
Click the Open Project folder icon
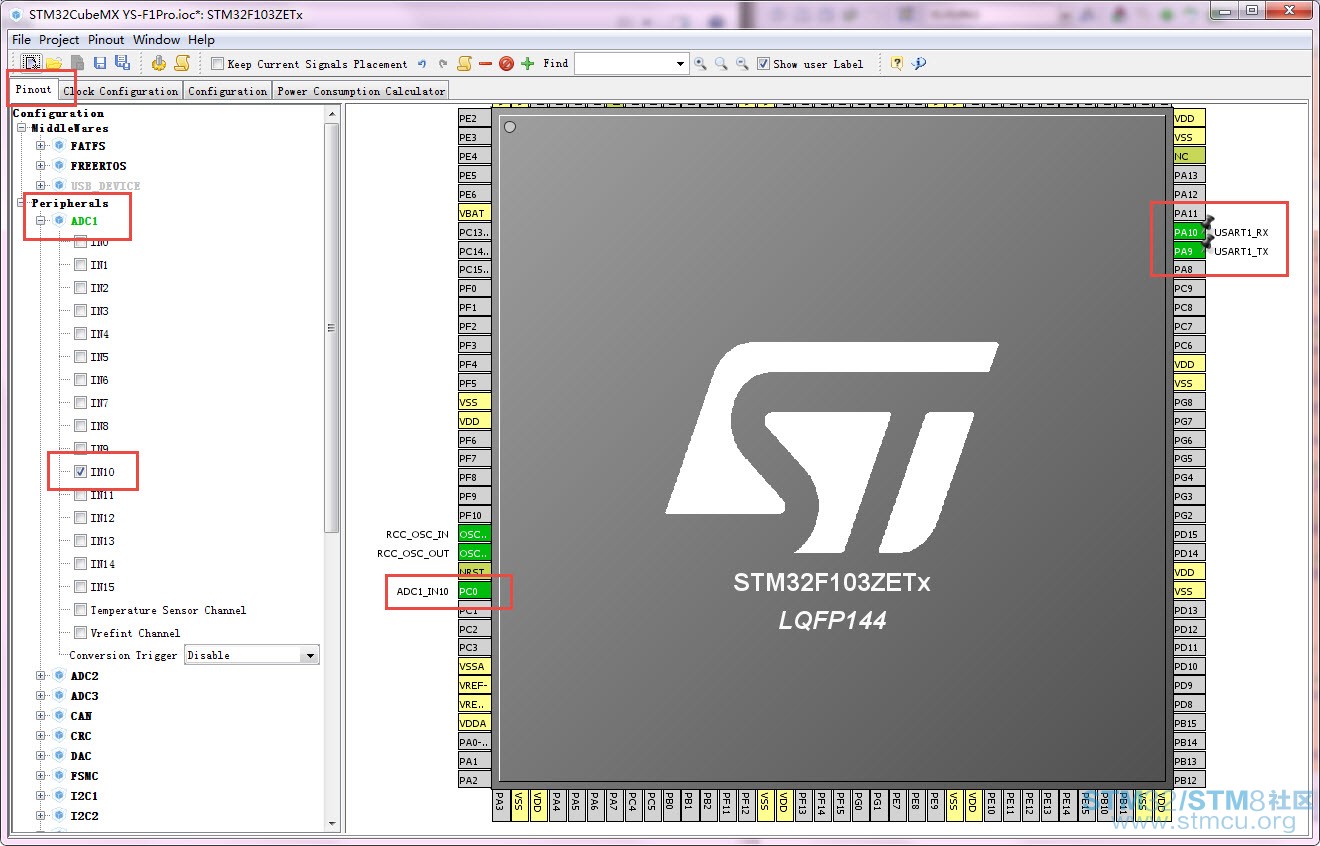tap(54, 63)
